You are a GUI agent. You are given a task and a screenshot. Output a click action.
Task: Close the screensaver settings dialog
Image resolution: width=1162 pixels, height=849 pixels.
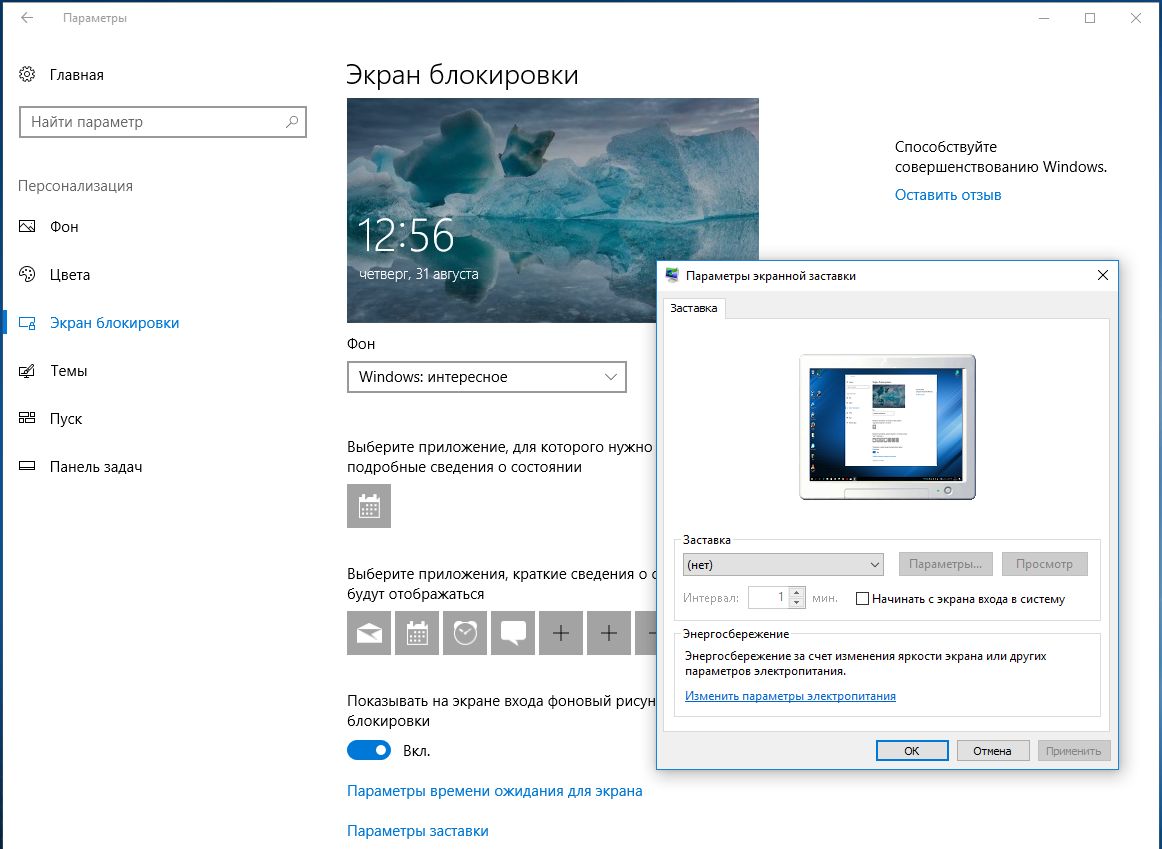[x=1103, y=275]
